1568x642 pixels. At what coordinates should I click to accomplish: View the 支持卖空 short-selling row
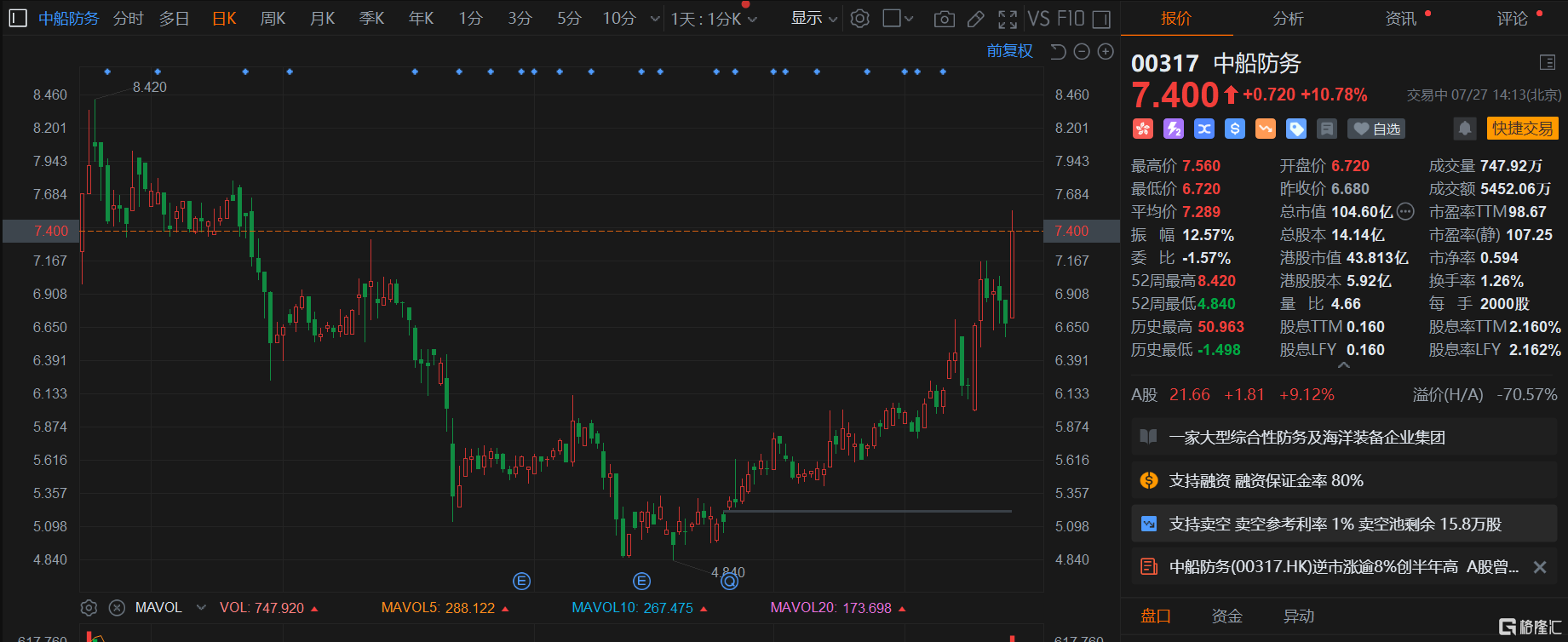[1344, 524]
